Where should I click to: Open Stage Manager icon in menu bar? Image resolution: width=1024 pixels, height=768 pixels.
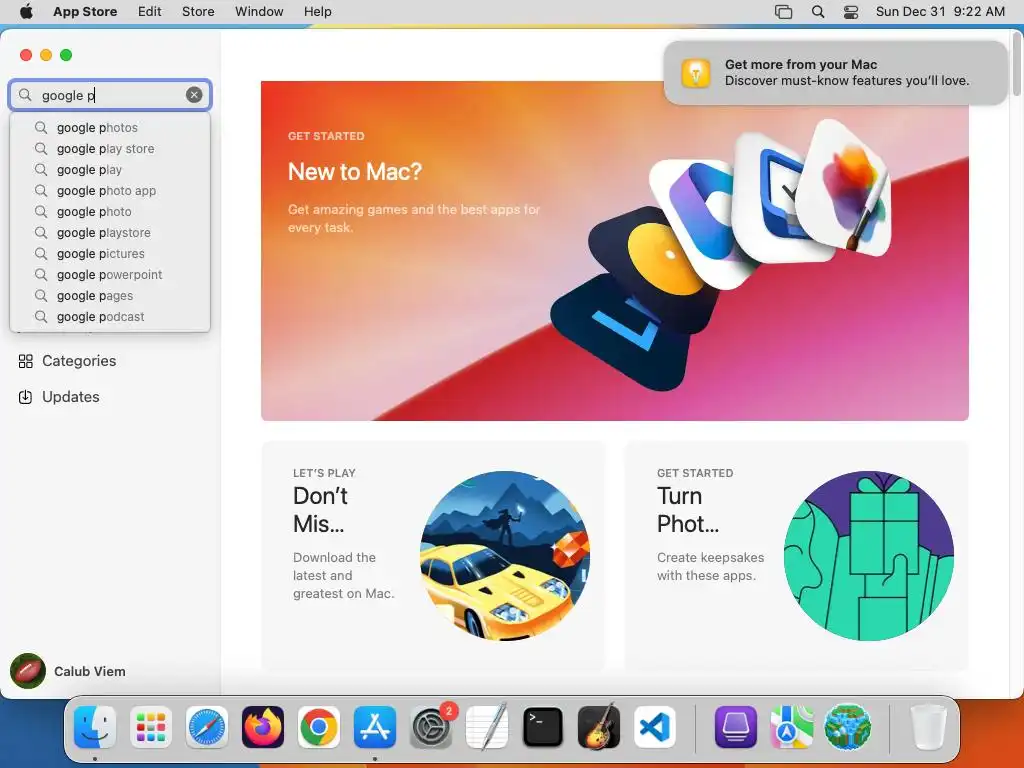(x=783, y=12)
